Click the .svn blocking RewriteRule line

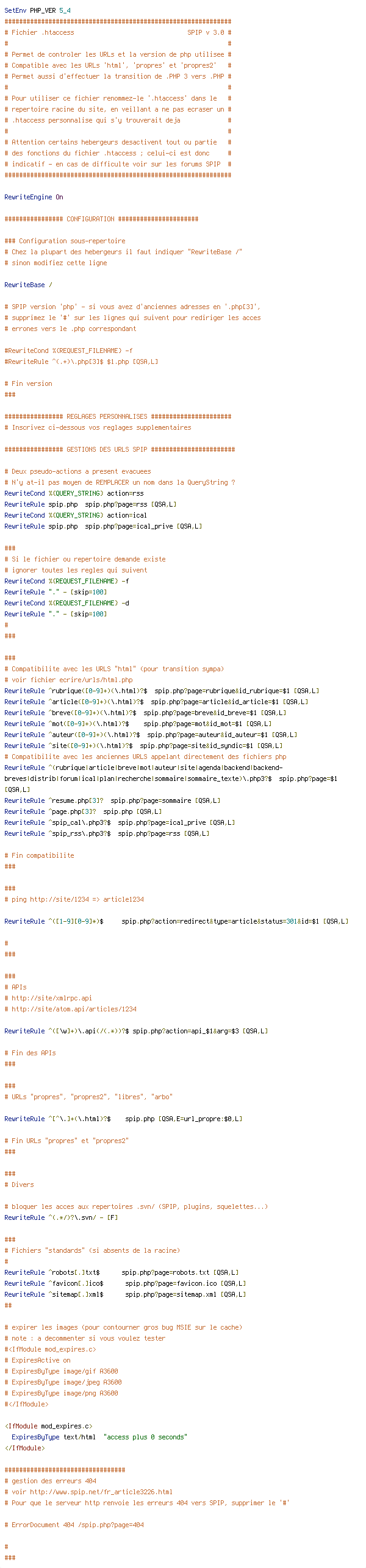click(61, 1217)
